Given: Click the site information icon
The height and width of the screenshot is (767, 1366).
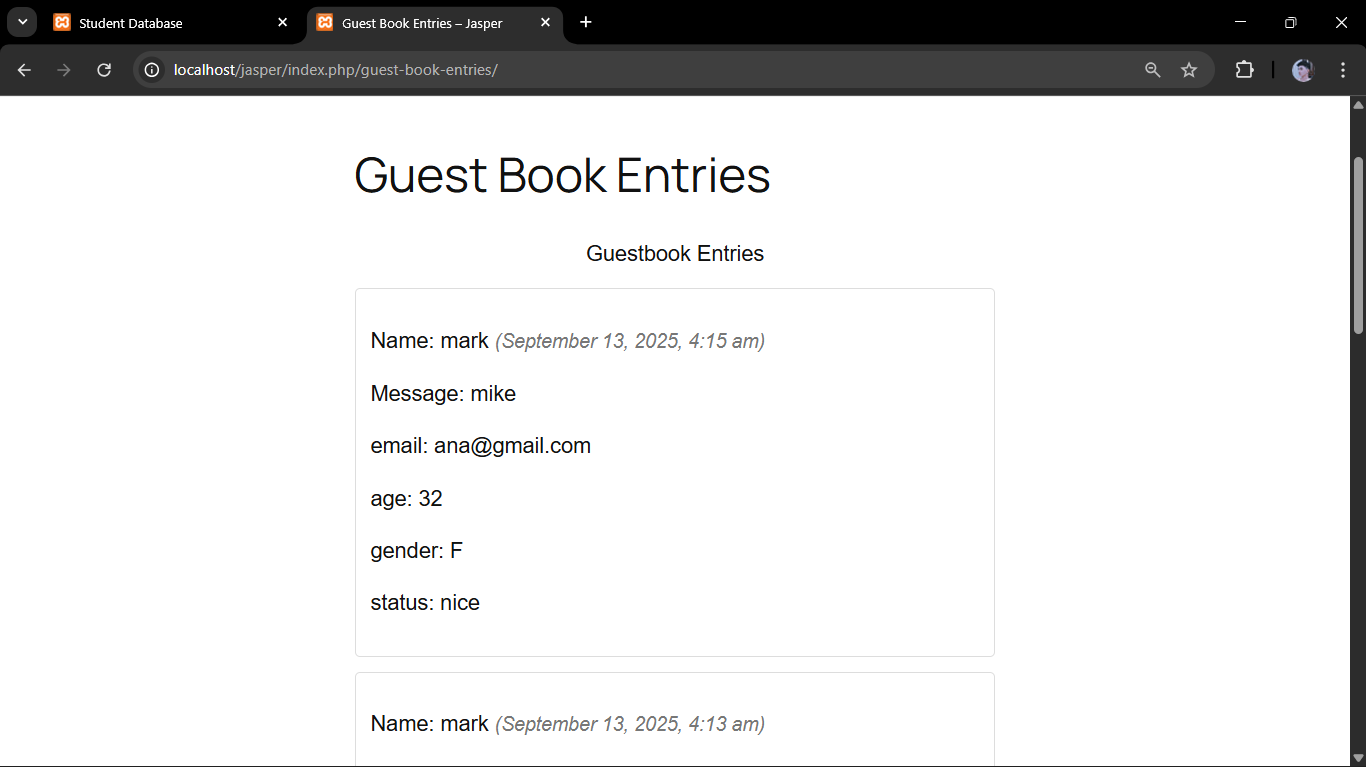Looking at the screenshot, I should click(152, 70).
